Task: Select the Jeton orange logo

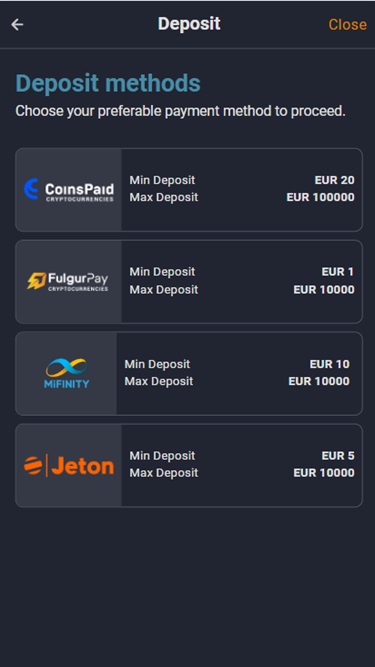Action: pyautogui.click(x=69, y=465)
